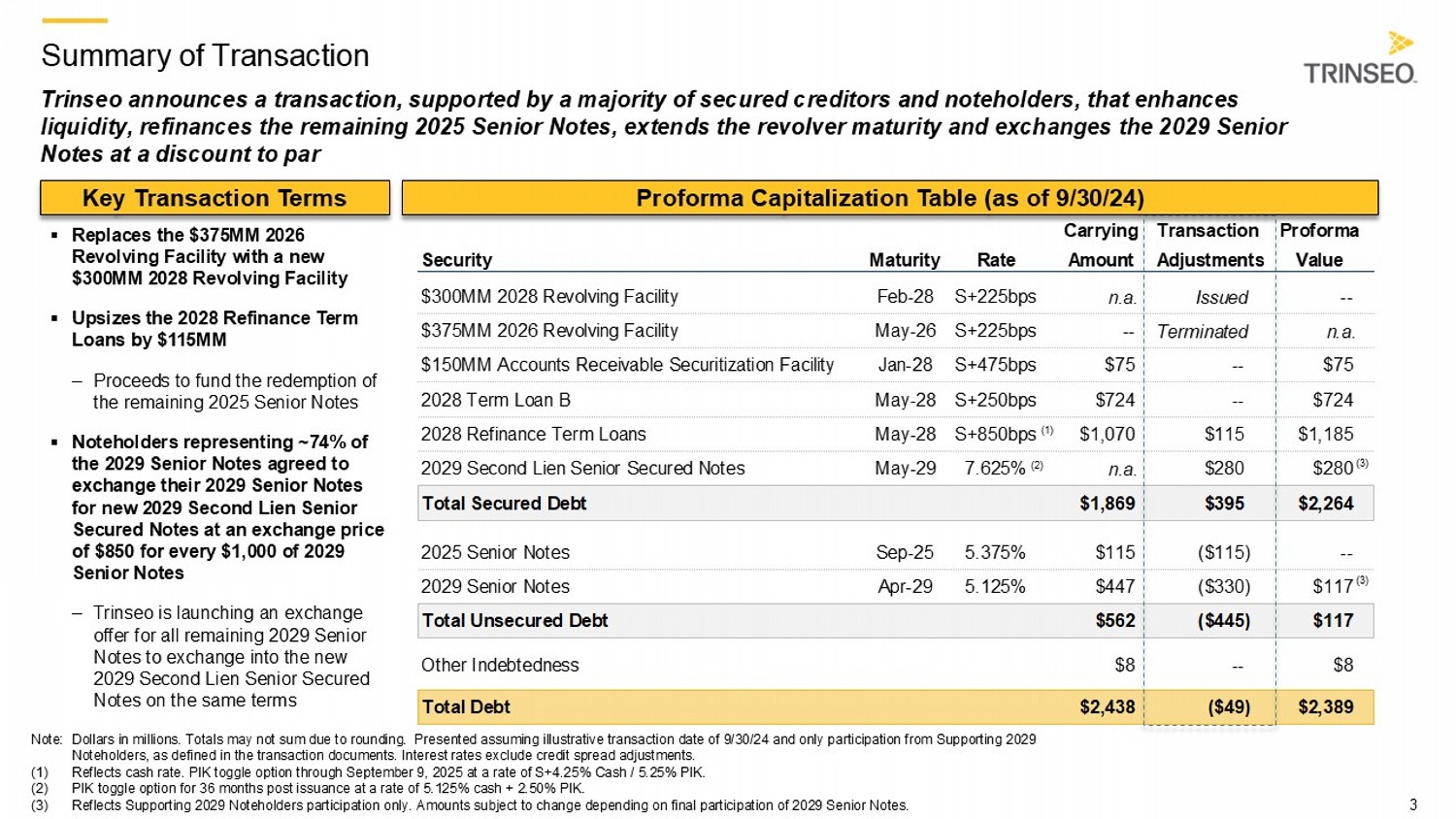
Task: Select the 2029 Senior Notes row name
Action: (x=495, y=587)
